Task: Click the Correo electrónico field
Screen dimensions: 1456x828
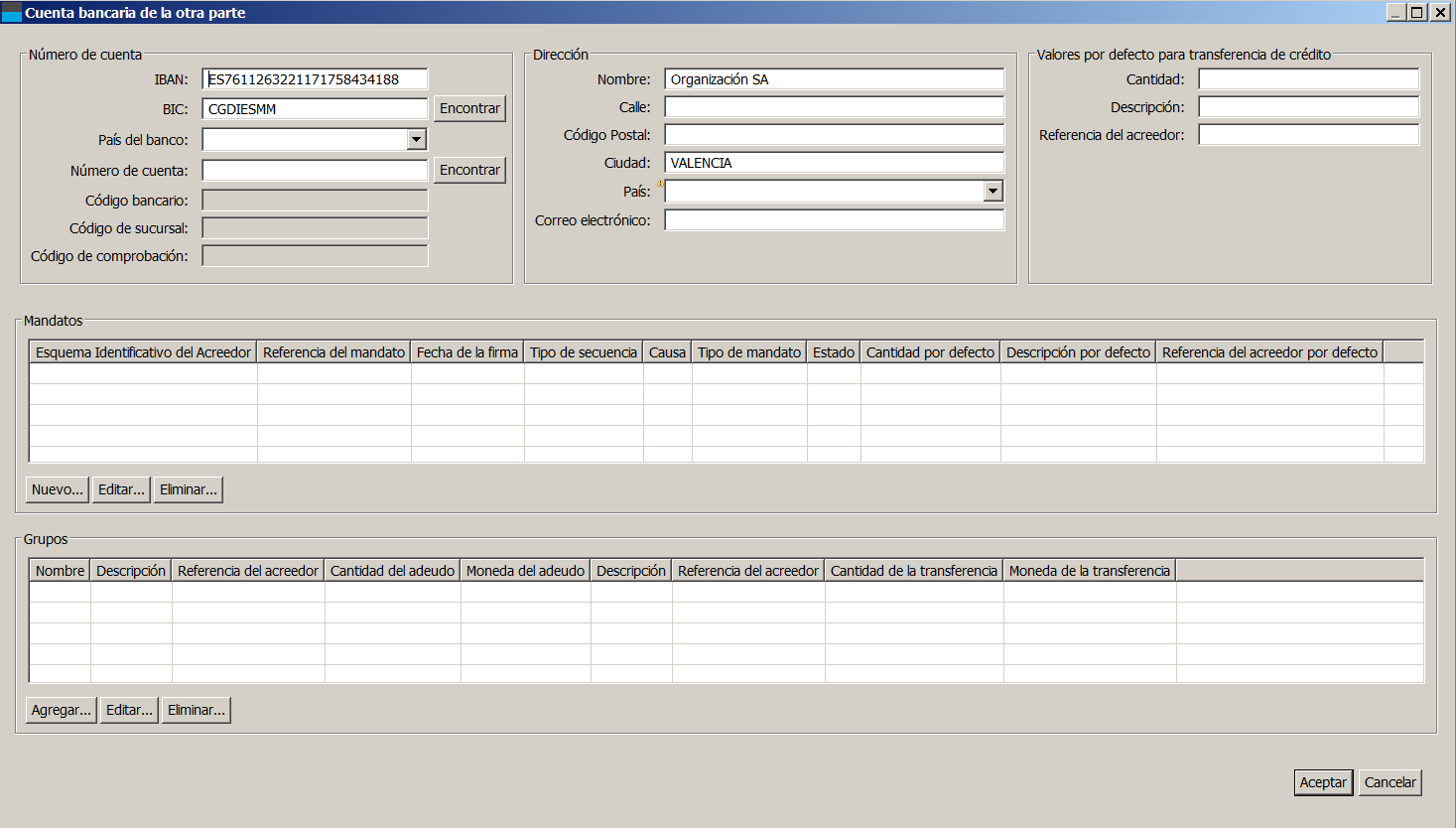Action: [x=834, y=220]
